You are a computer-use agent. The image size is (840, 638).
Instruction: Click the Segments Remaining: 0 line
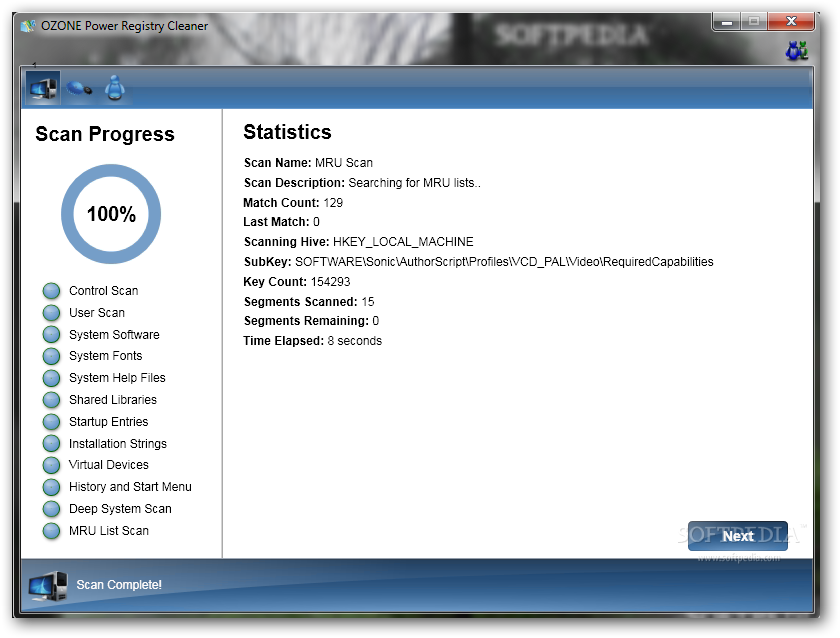click(x=311, y=321)
